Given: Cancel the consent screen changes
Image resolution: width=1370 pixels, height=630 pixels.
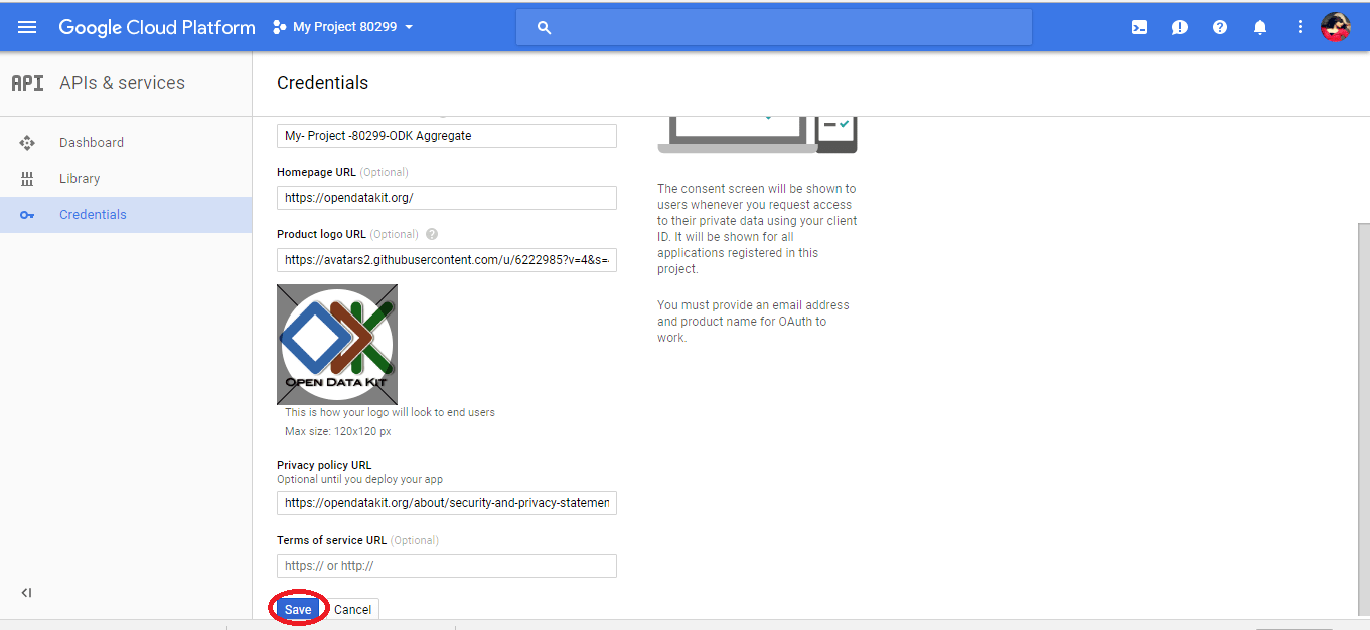Looking at the screenshot, I should point(352,609).
